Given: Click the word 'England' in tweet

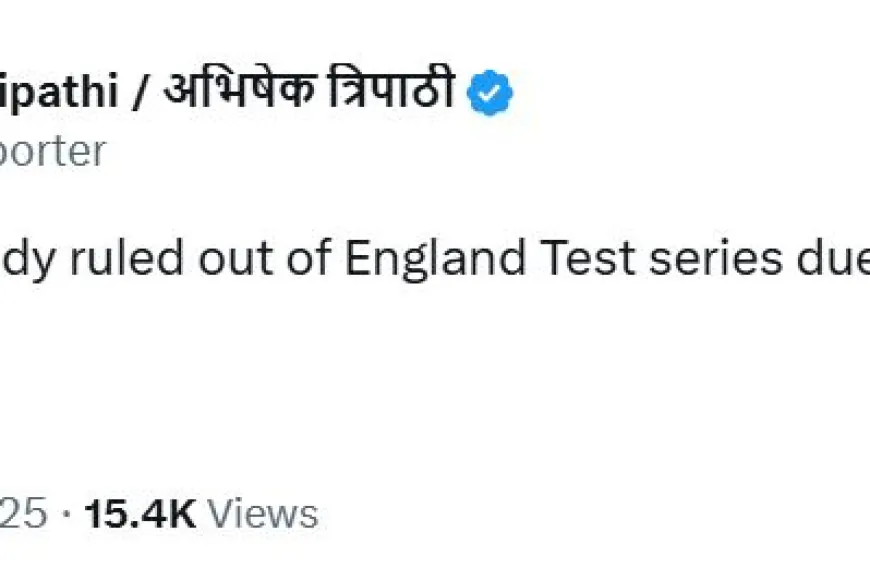Looking at the screenshot, I should [x=435, y=258].
